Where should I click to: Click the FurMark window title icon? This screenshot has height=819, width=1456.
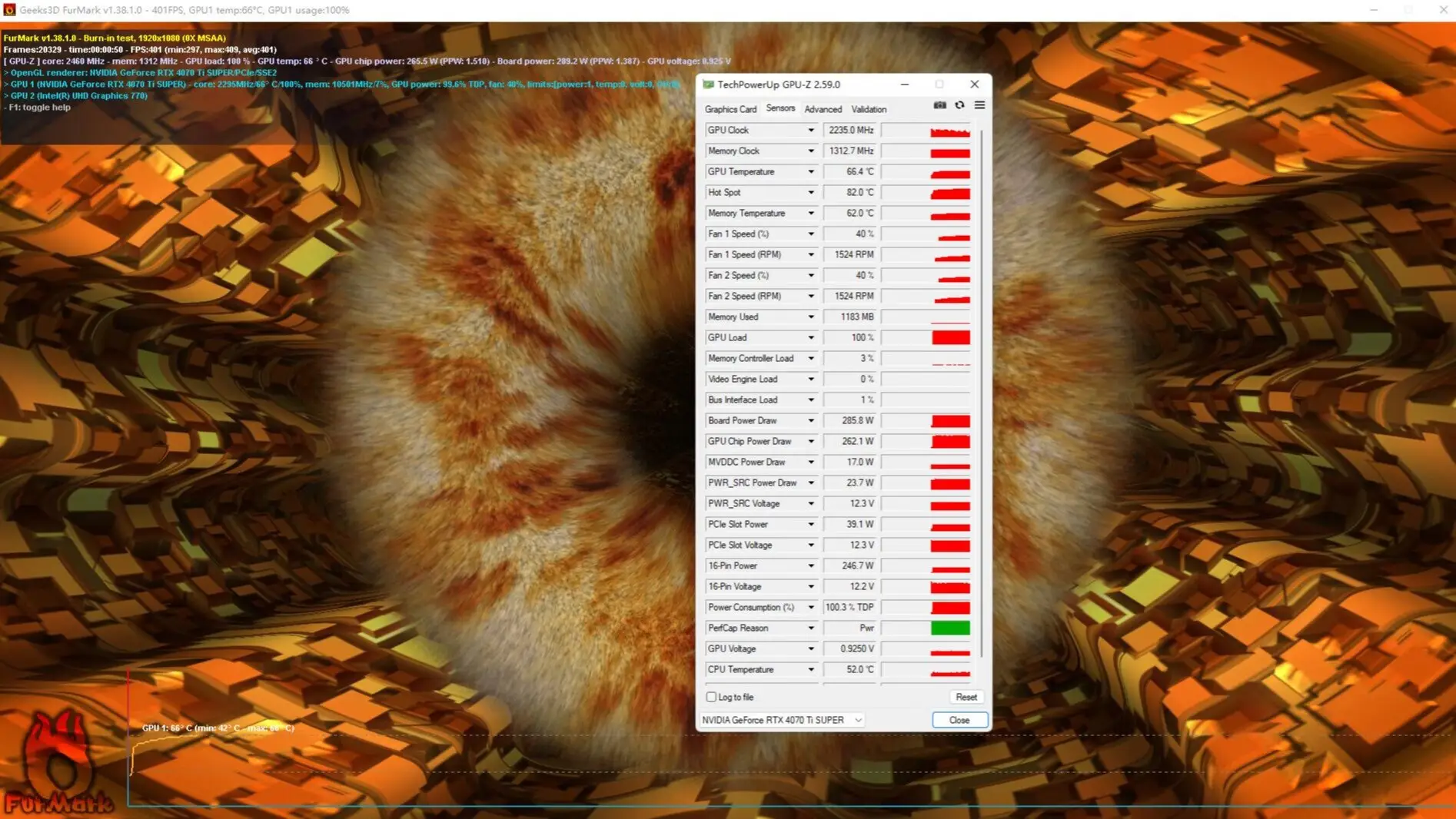coord(9,10)
